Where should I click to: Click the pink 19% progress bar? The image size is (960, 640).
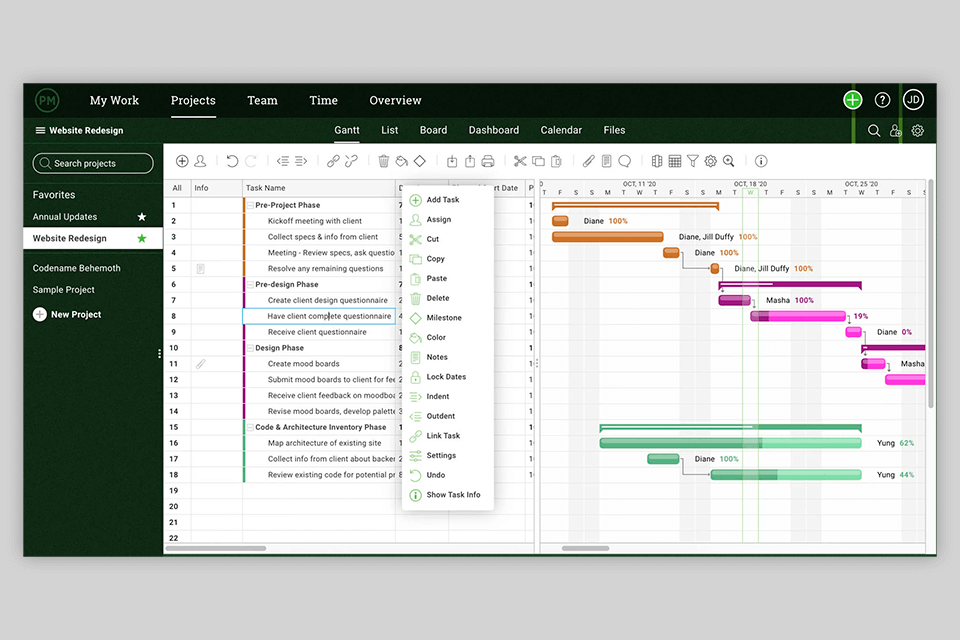798,316
